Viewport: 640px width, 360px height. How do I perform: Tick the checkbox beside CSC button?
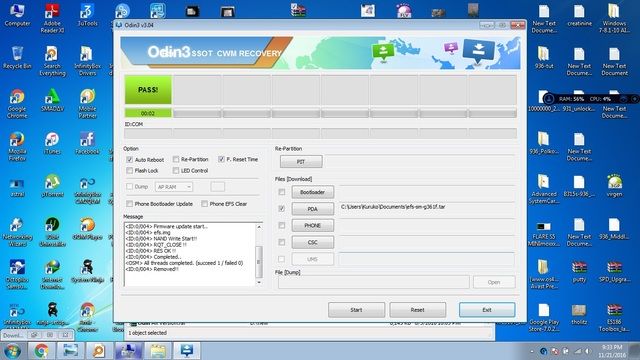(282, 242)
